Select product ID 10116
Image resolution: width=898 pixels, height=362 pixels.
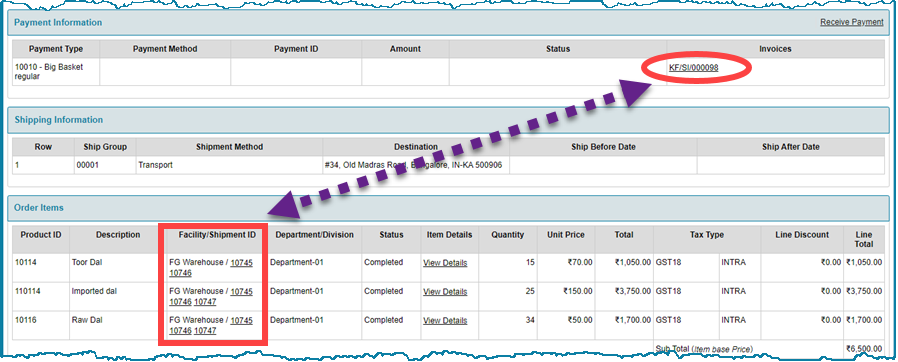coord(27,320)
